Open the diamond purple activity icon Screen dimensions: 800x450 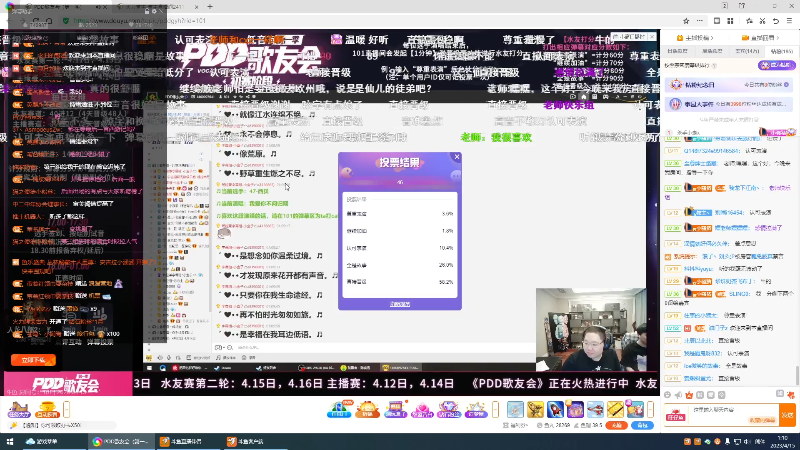[x=449, y=409]
